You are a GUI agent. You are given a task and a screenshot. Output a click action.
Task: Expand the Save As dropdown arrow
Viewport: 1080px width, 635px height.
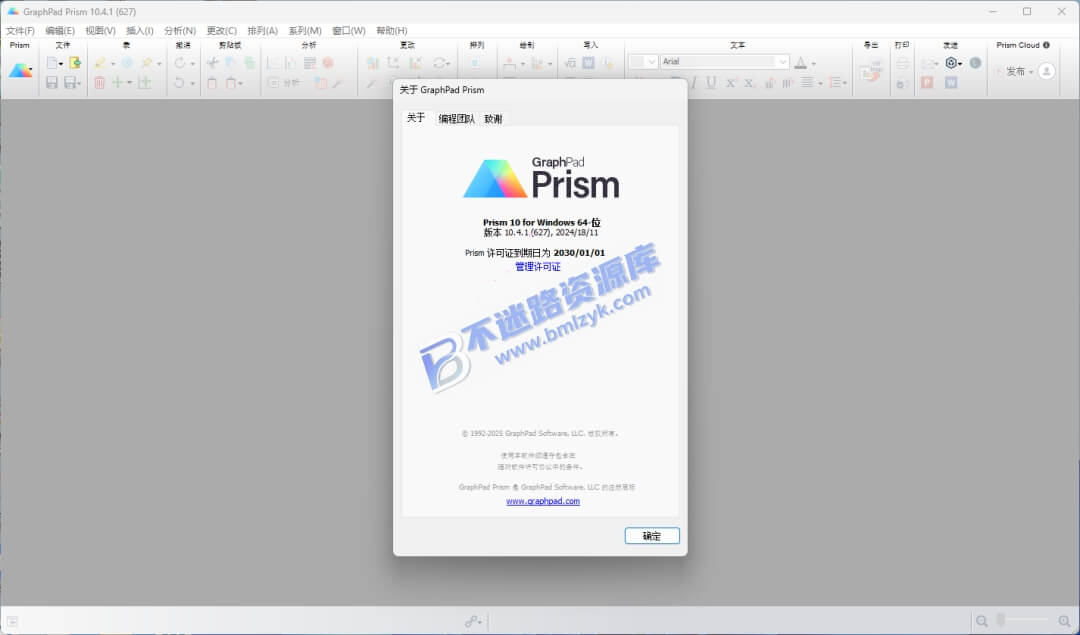[x=79, y=84]
